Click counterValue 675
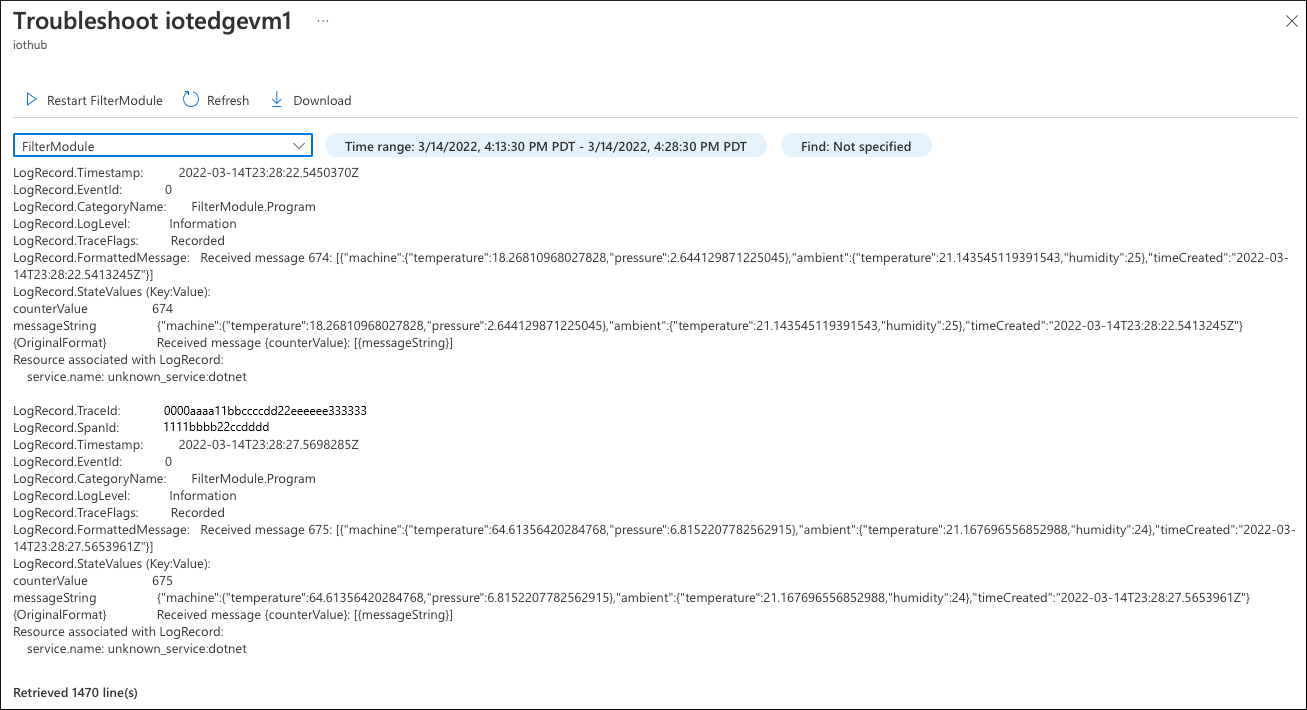Image resolution: width=1307 pixels, height=710 pixels. point(162,580)
